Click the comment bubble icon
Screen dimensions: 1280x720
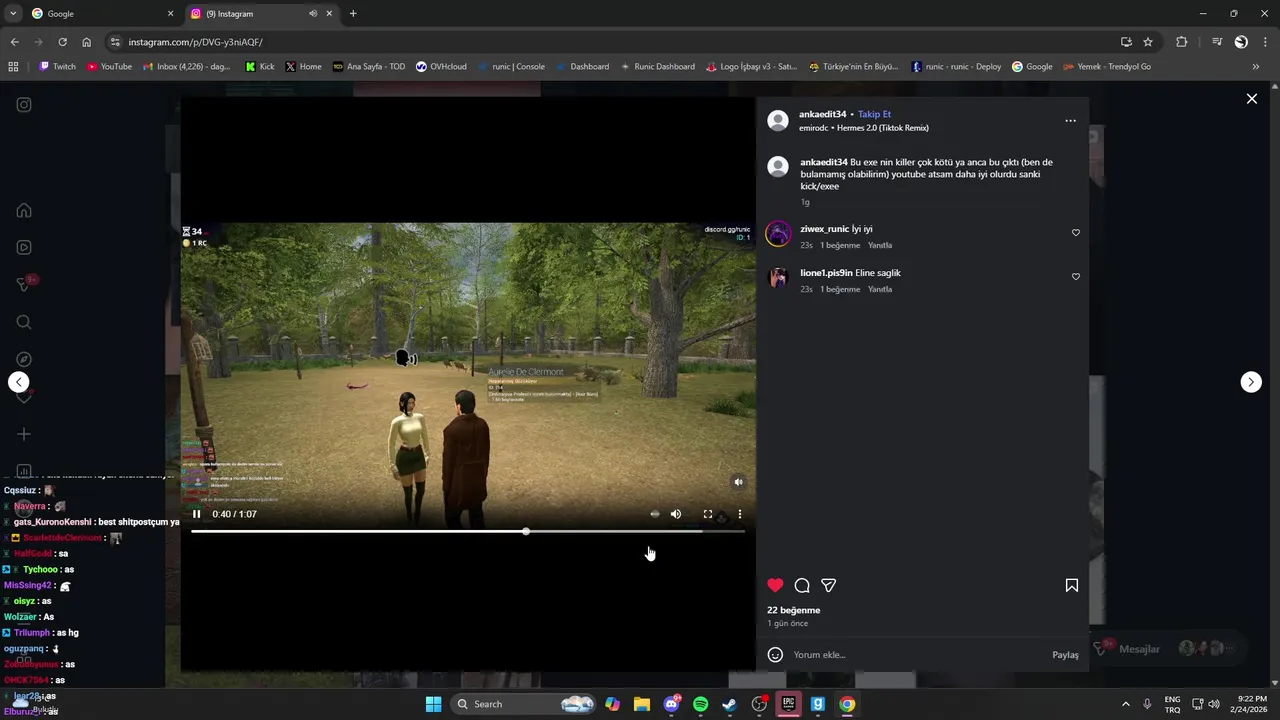(802, 585)
